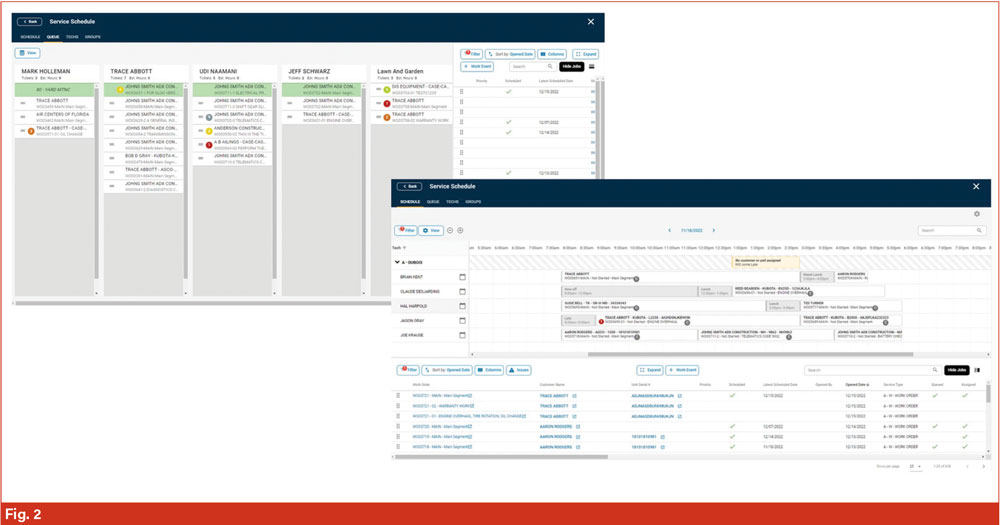Click drag handle on first Queue window table row

point(462,91)
